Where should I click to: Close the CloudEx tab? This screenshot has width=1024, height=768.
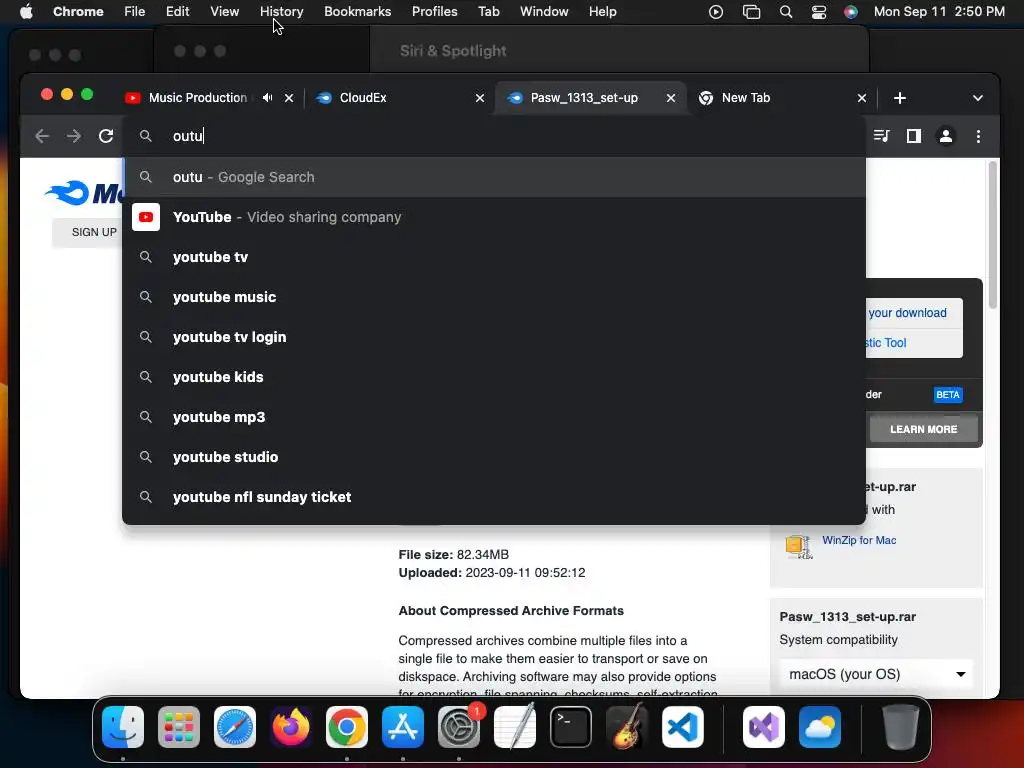480,98
